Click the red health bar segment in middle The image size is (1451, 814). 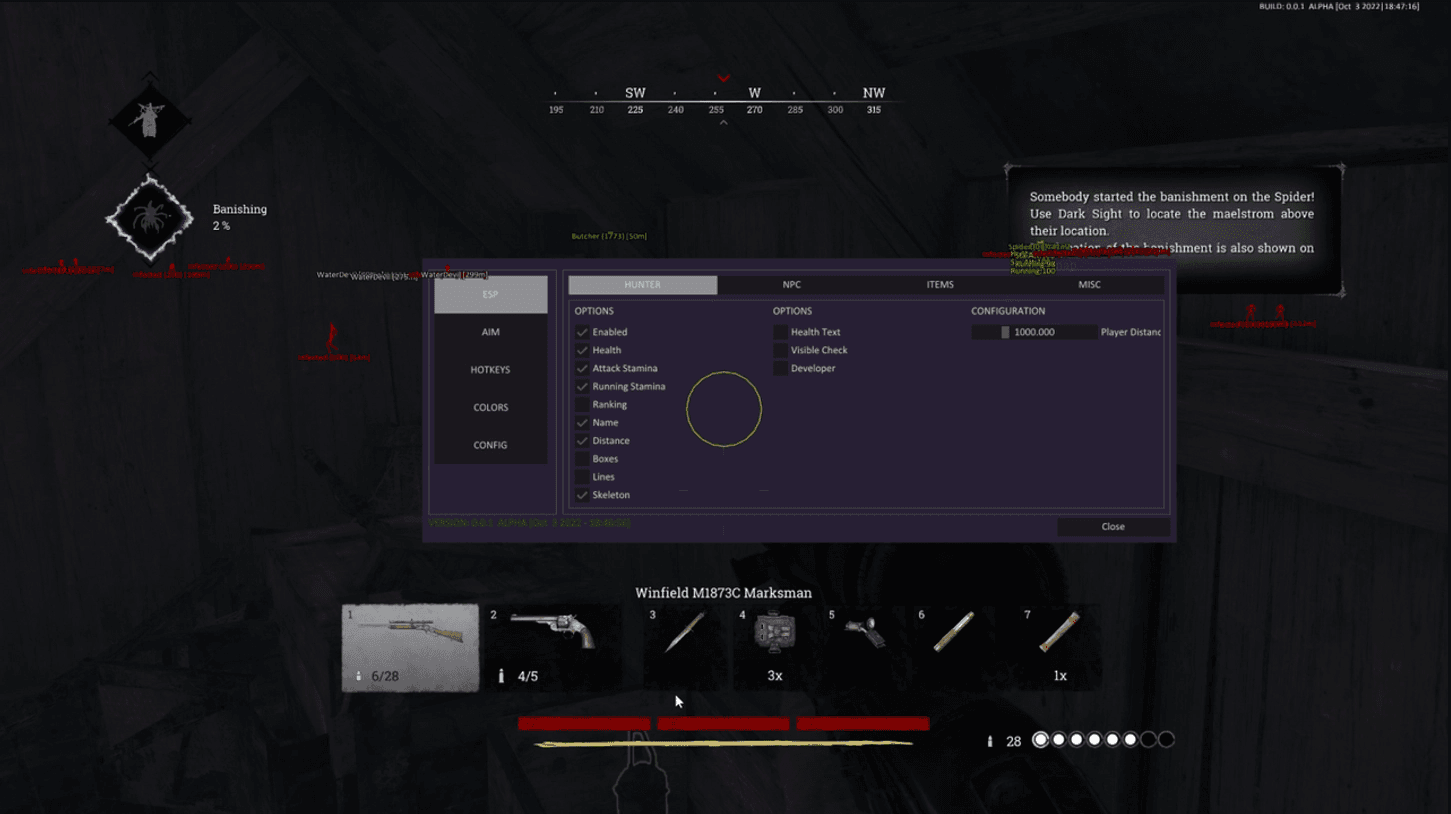click(x=723, y=723)
